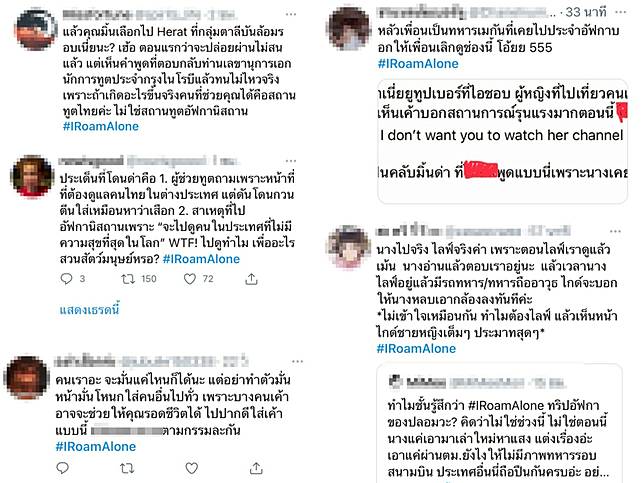644x483 pixels.
Task: Retweet the bottom-left tweet
Action: [x=127, y=468]
